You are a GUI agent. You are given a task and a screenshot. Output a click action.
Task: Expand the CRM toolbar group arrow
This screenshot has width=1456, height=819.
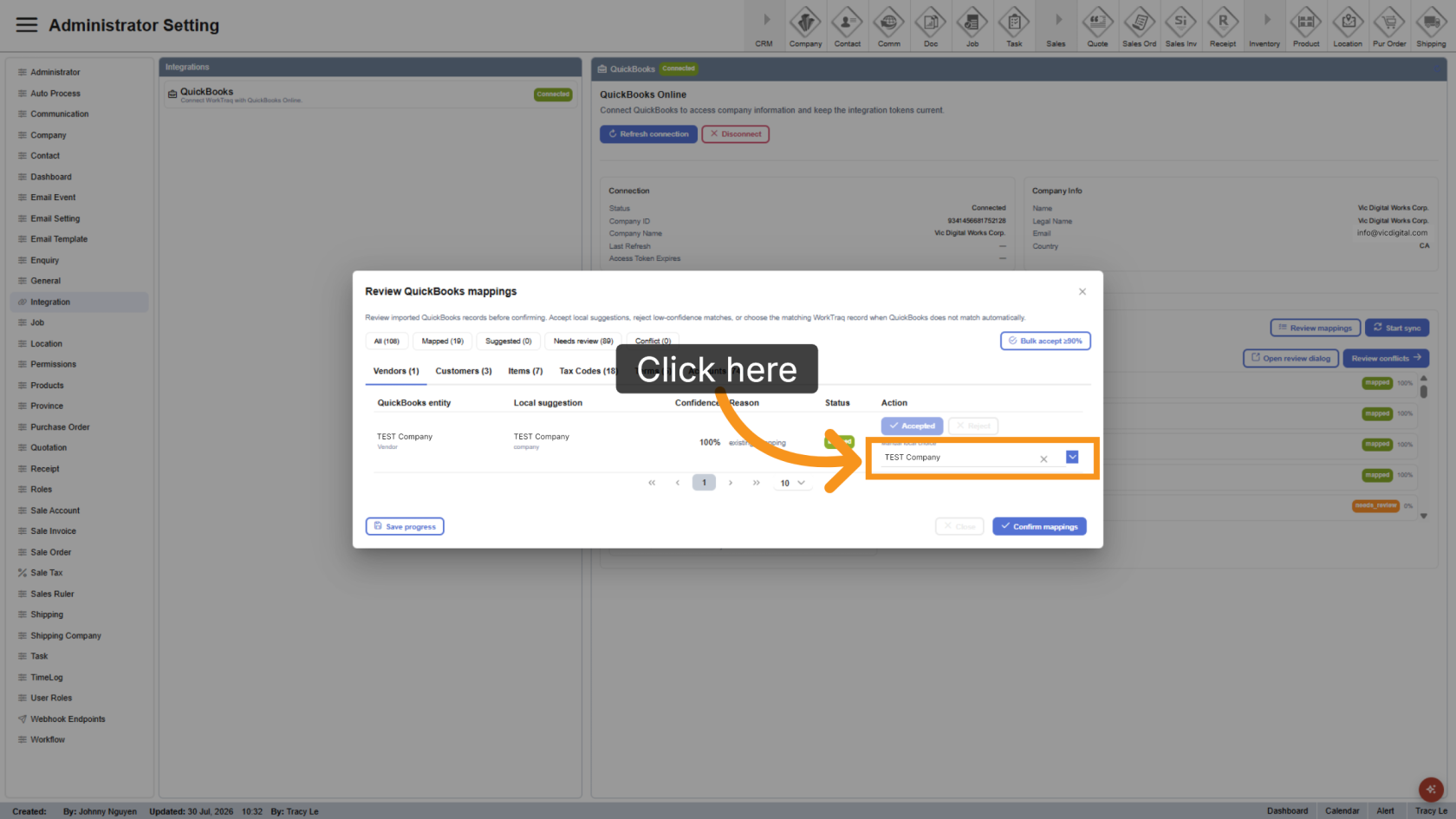coord(766,20)
